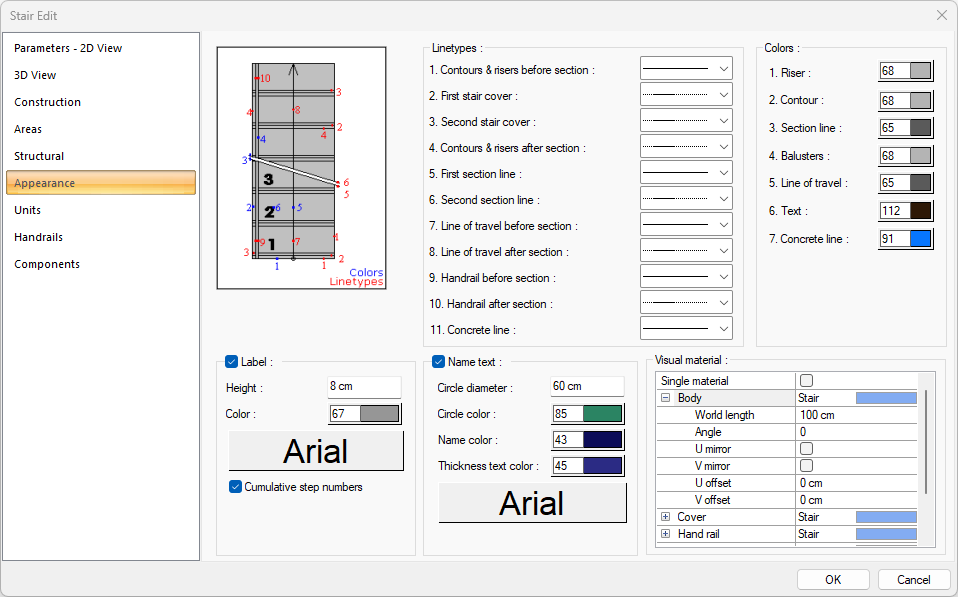
Task: Open the 3D View settings page
Action: 35,75
